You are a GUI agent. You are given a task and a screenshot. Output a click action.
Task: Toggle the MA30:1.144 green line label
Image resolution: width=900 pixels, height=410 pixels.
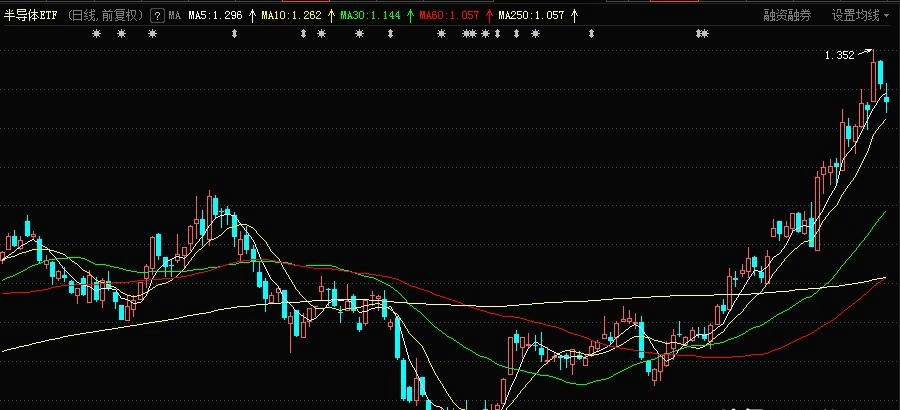tap(370, 16)
